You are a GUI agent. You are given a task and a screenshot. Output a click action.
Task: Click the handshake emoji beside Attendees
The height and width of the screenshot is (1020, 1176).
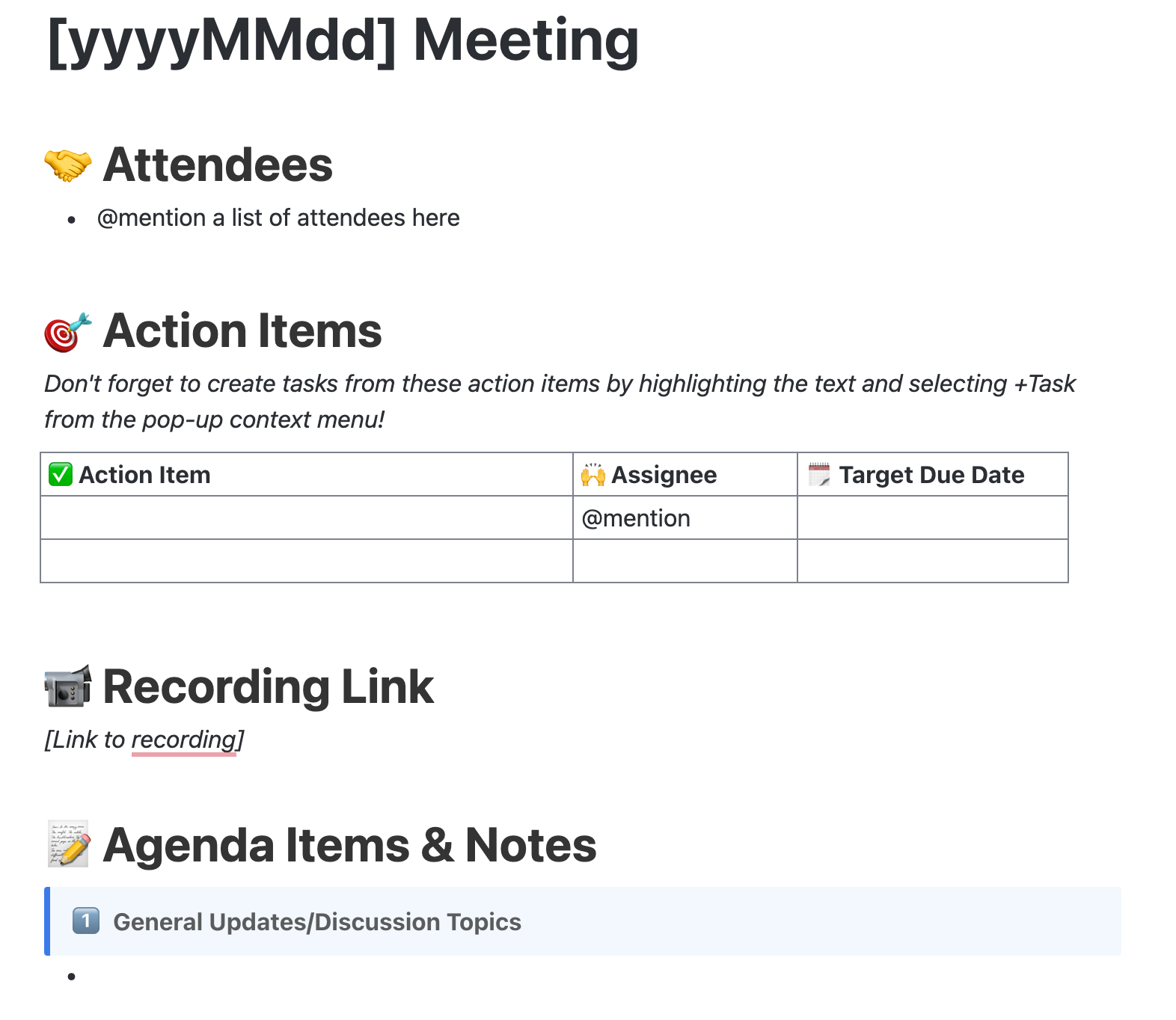(x=68, y=165)
